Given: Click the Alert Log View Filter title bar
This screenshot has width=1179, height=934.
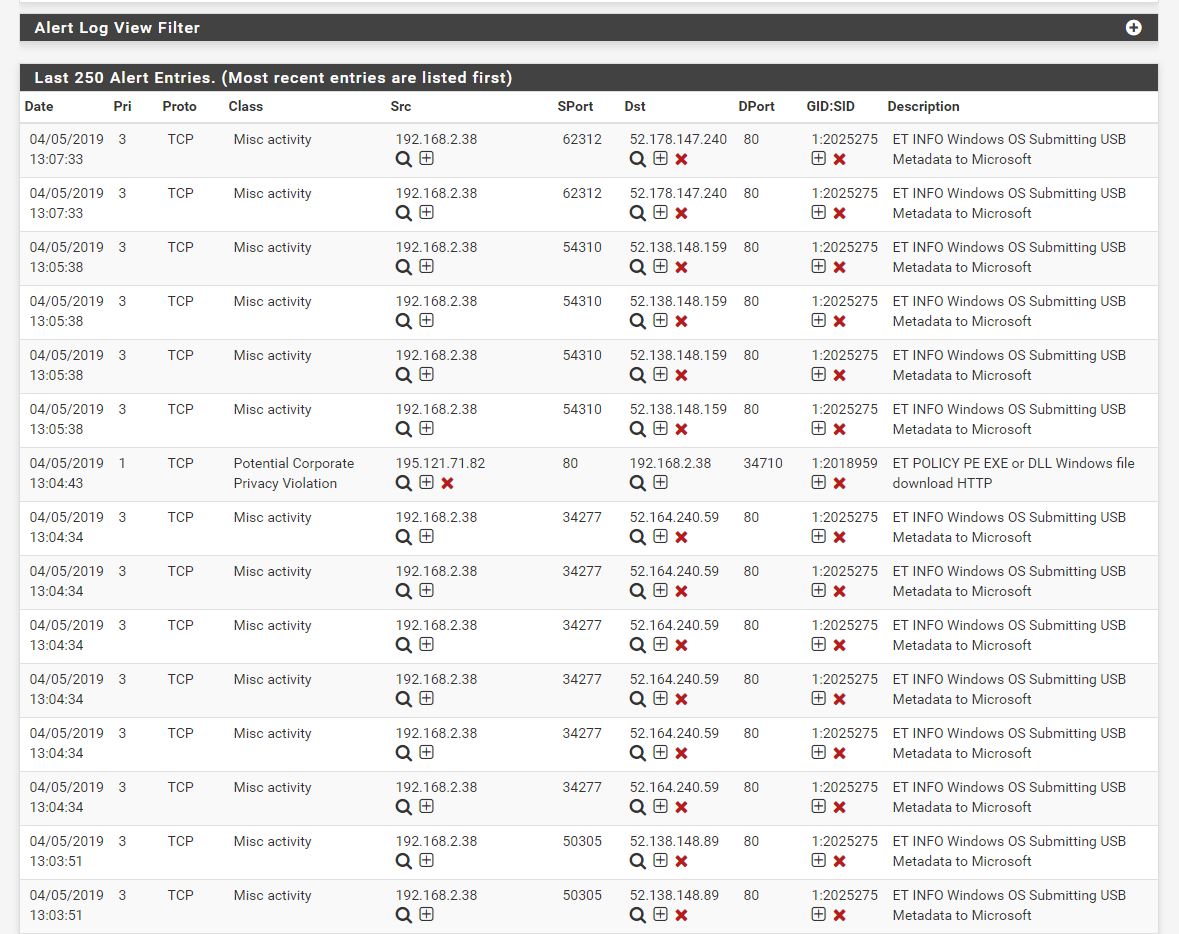Looking at the screenshot, I should coord(117,28).
